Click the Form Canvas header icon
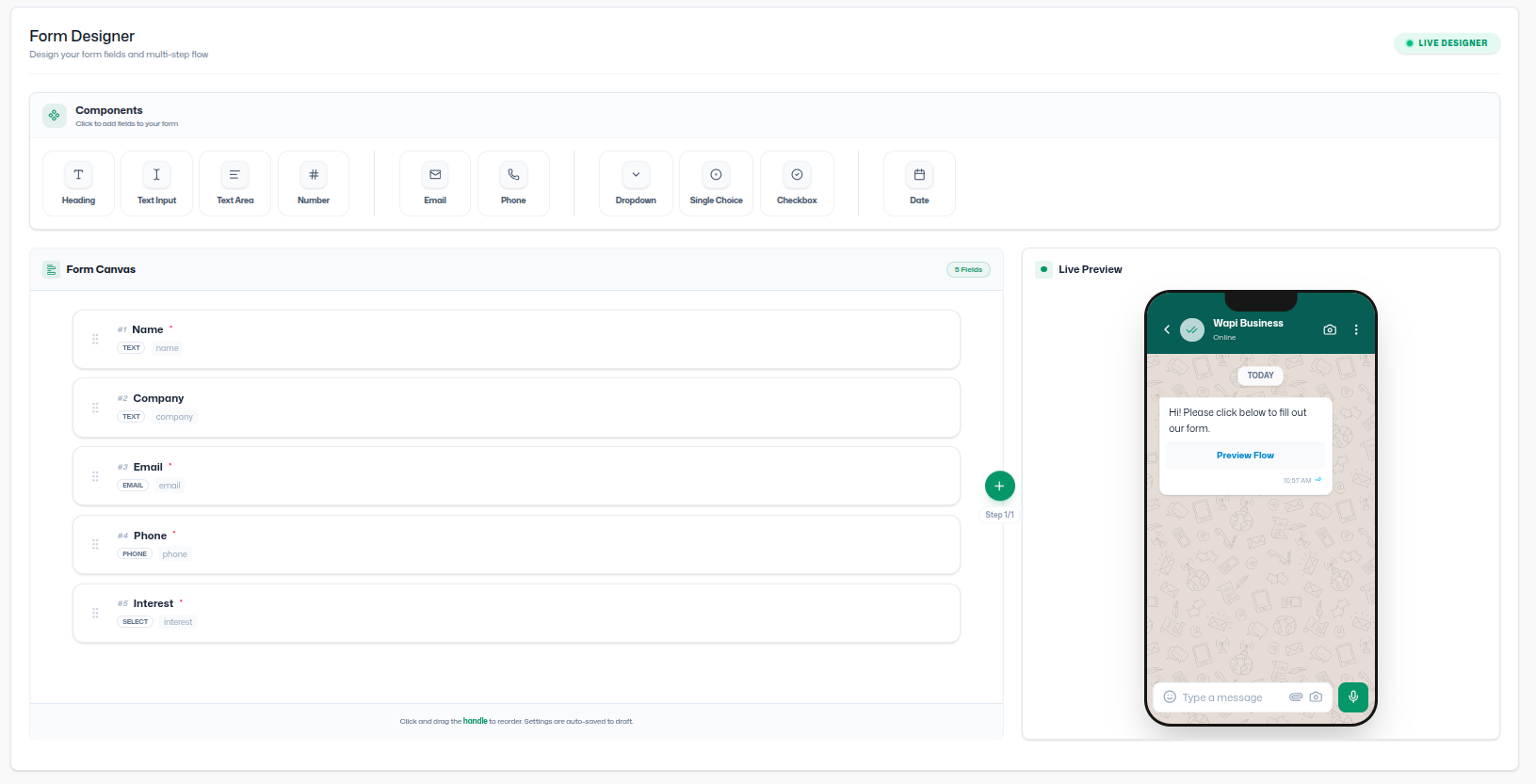Viewport: 1536px width, 784px height. (51, 270)
